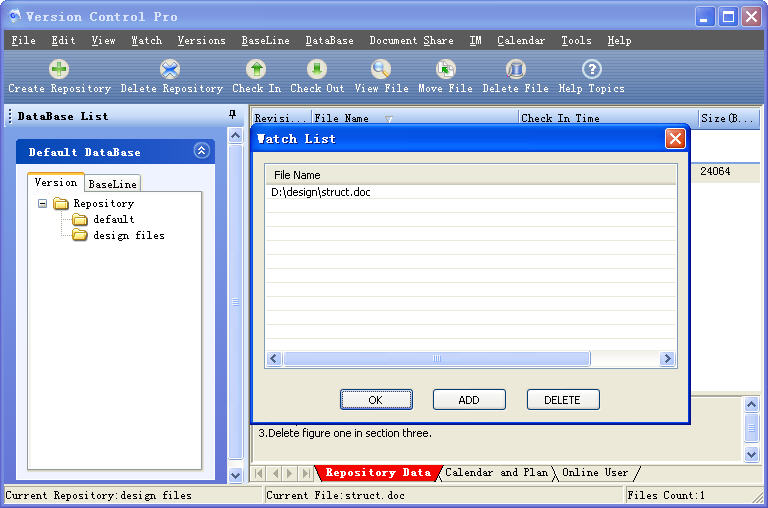Click the Size column header
Screen dimensions: 768x508
point(729,118)
